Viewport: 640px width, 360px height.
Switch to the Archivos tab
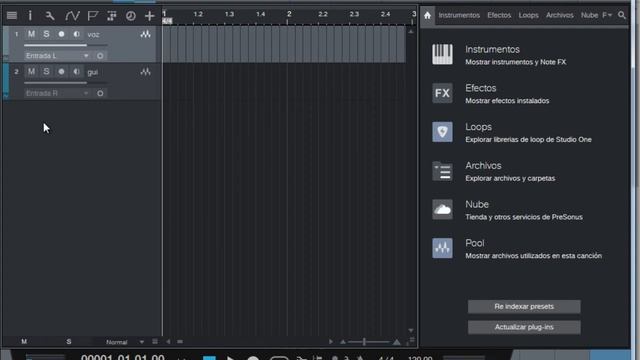560,15
